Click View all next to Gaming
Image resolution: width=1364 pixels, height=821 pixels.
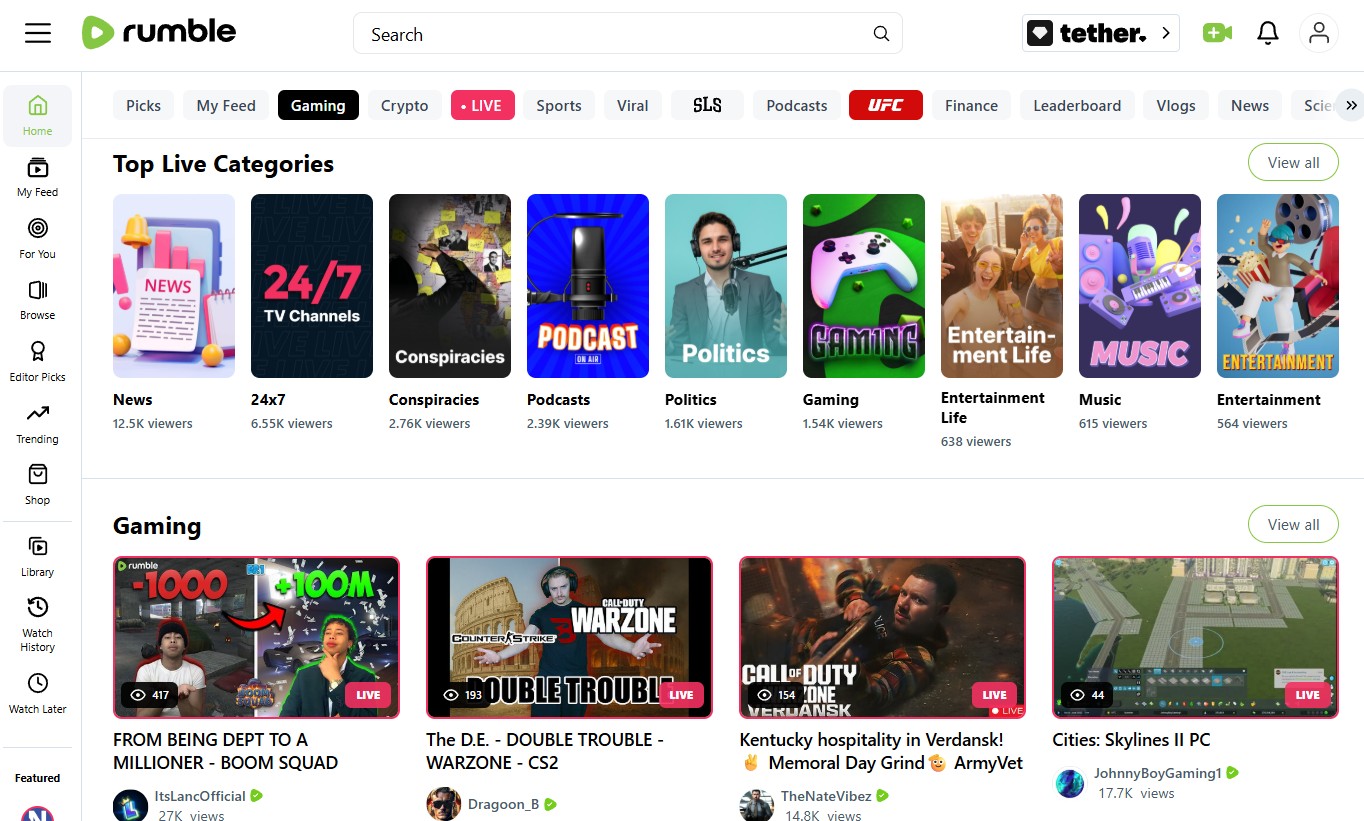1292,524
